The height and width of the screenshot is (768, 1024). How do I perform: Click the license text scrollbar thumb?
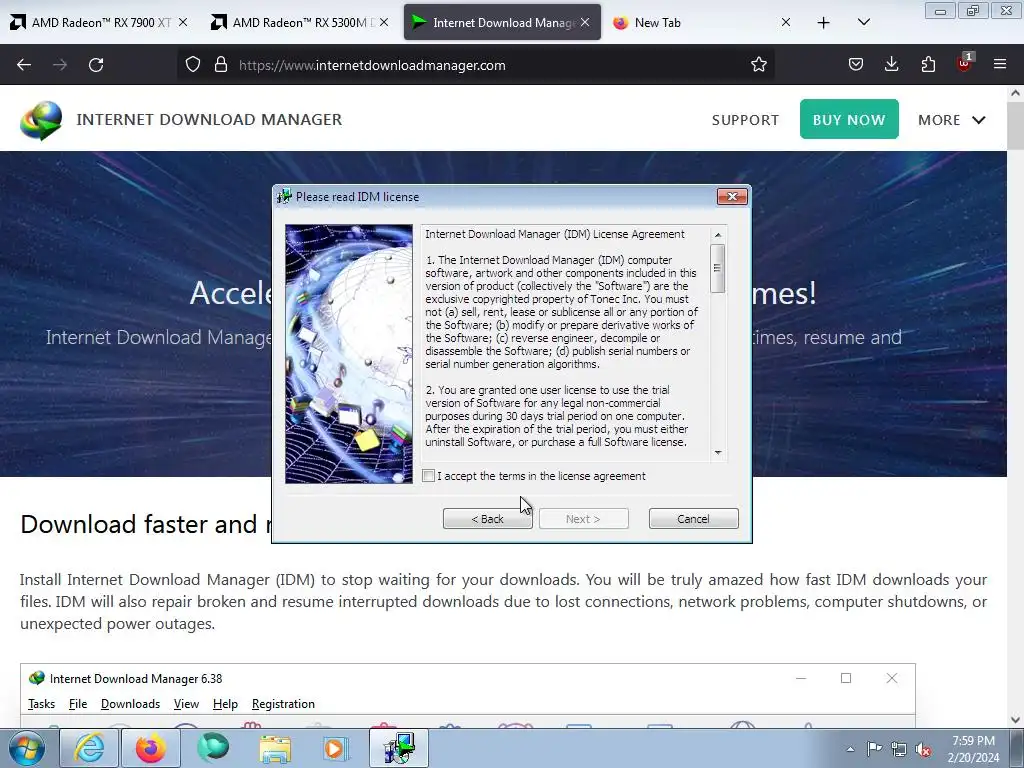coord(718,268)
